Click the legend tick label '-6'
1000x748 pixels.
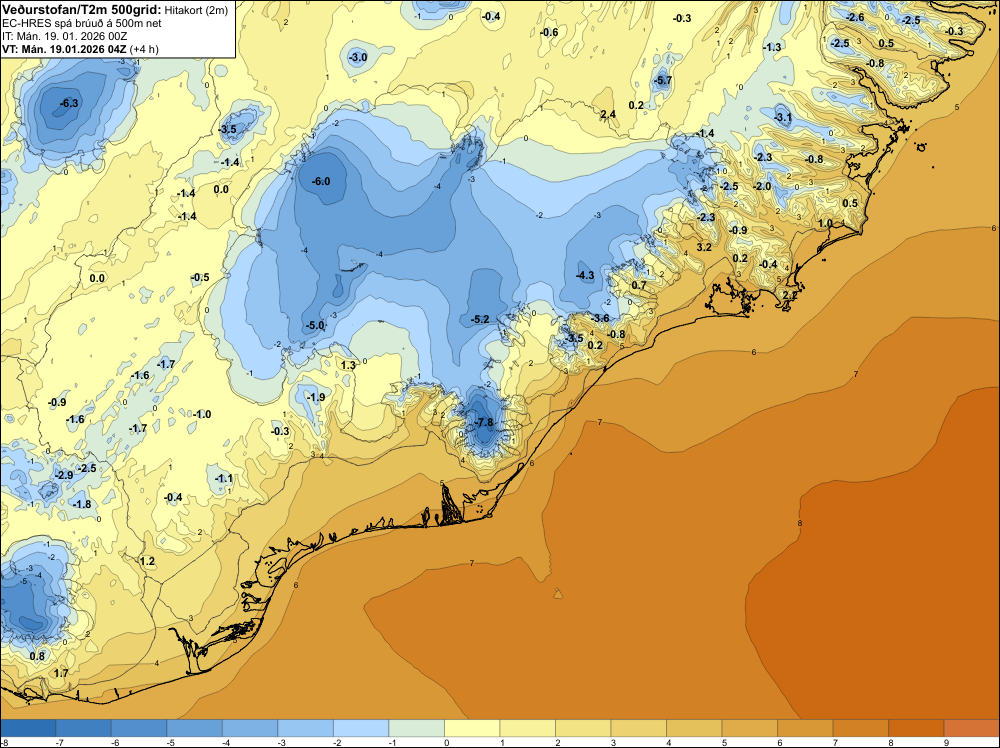(x=114, y=742)
